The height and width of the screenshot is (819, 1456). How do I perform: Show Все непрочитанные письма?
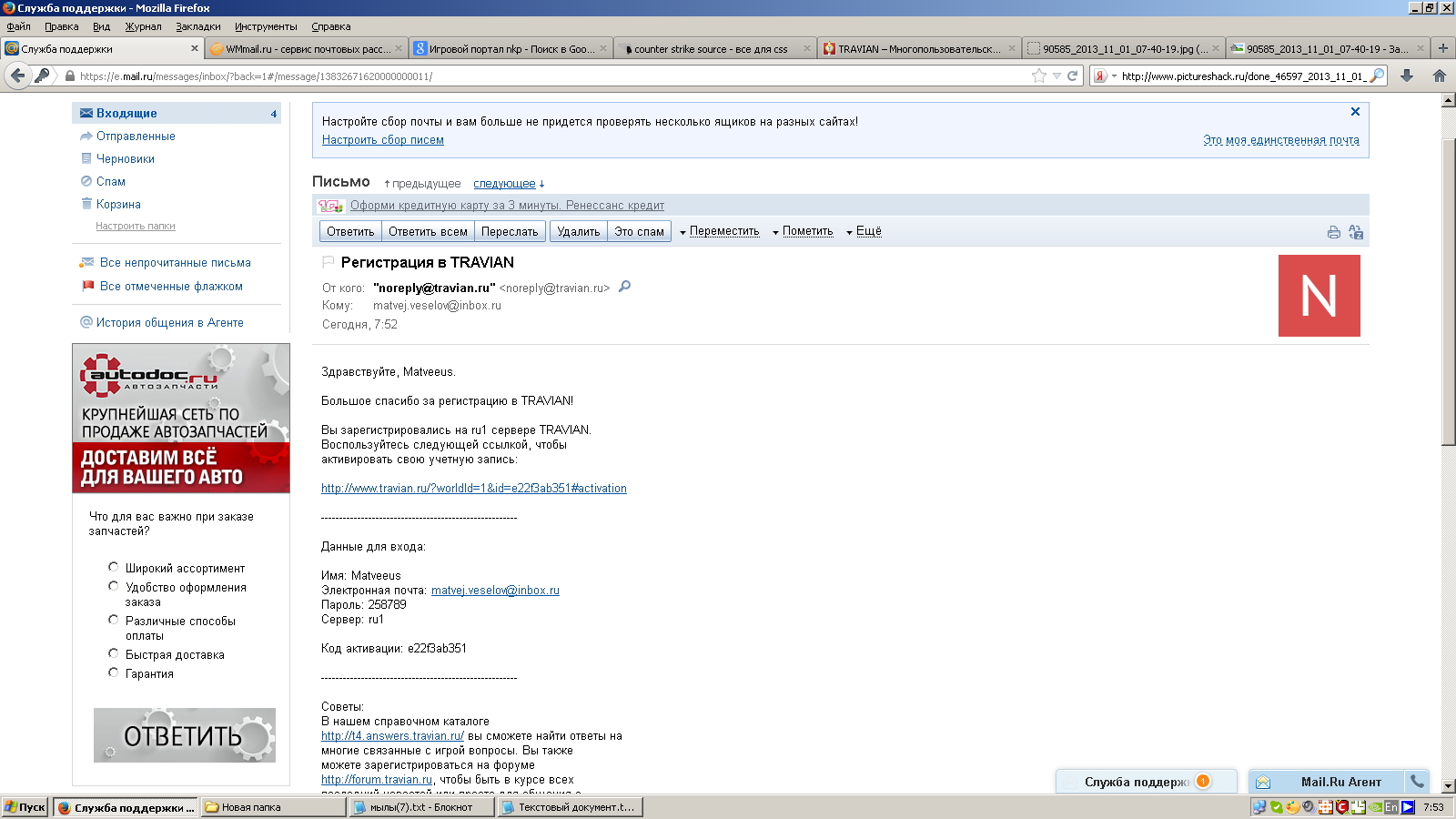175,262
